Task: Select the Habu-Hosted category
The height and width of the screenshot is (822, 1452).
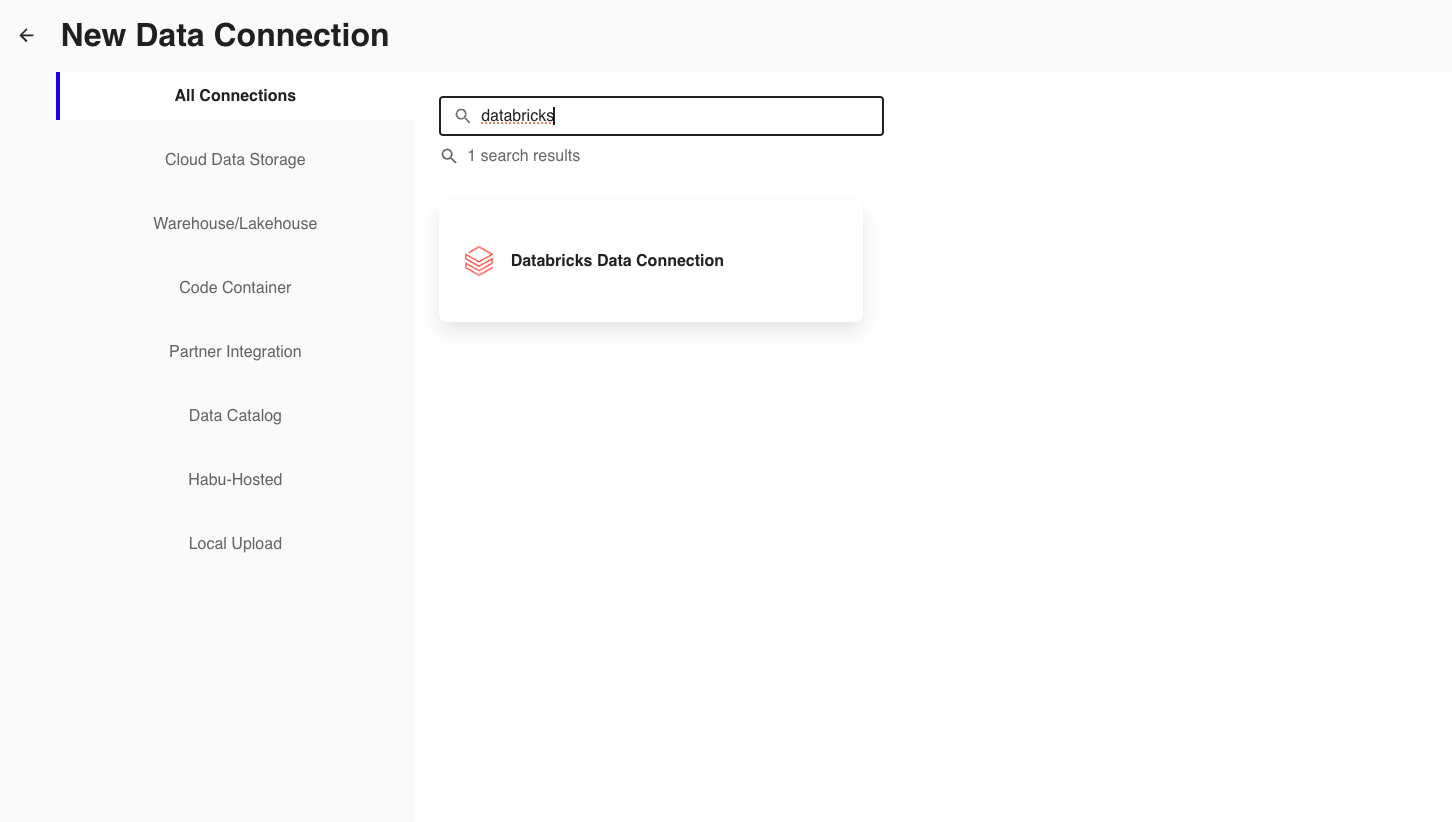Action: point(235,480)
